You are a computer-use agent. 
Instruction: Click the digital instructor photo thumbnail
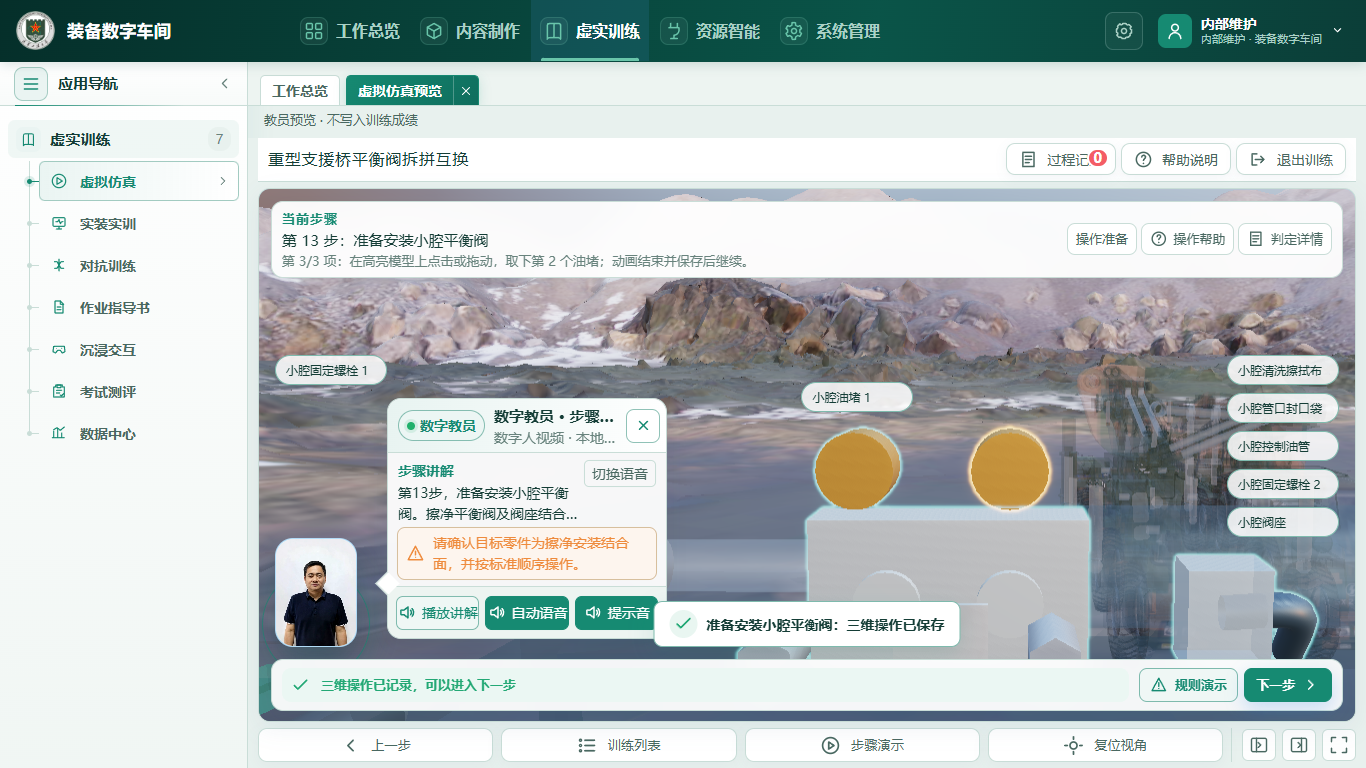click(x=316, y=594)
